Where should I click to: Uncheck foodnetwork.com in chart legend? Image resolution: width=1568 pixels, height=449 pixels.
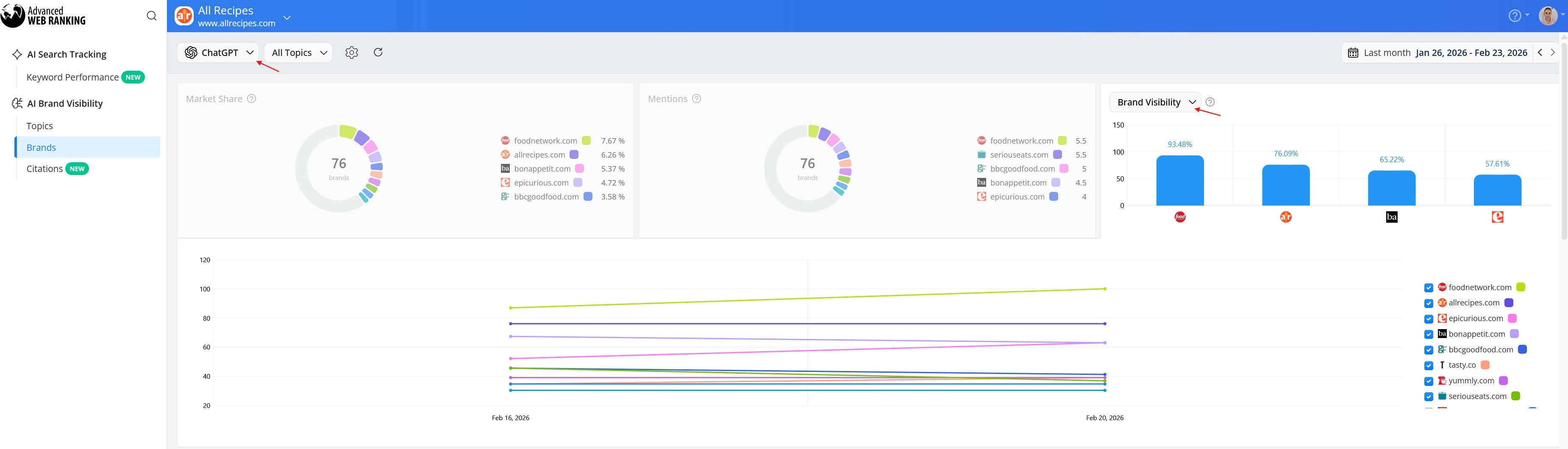click(x=1429, y=288)
